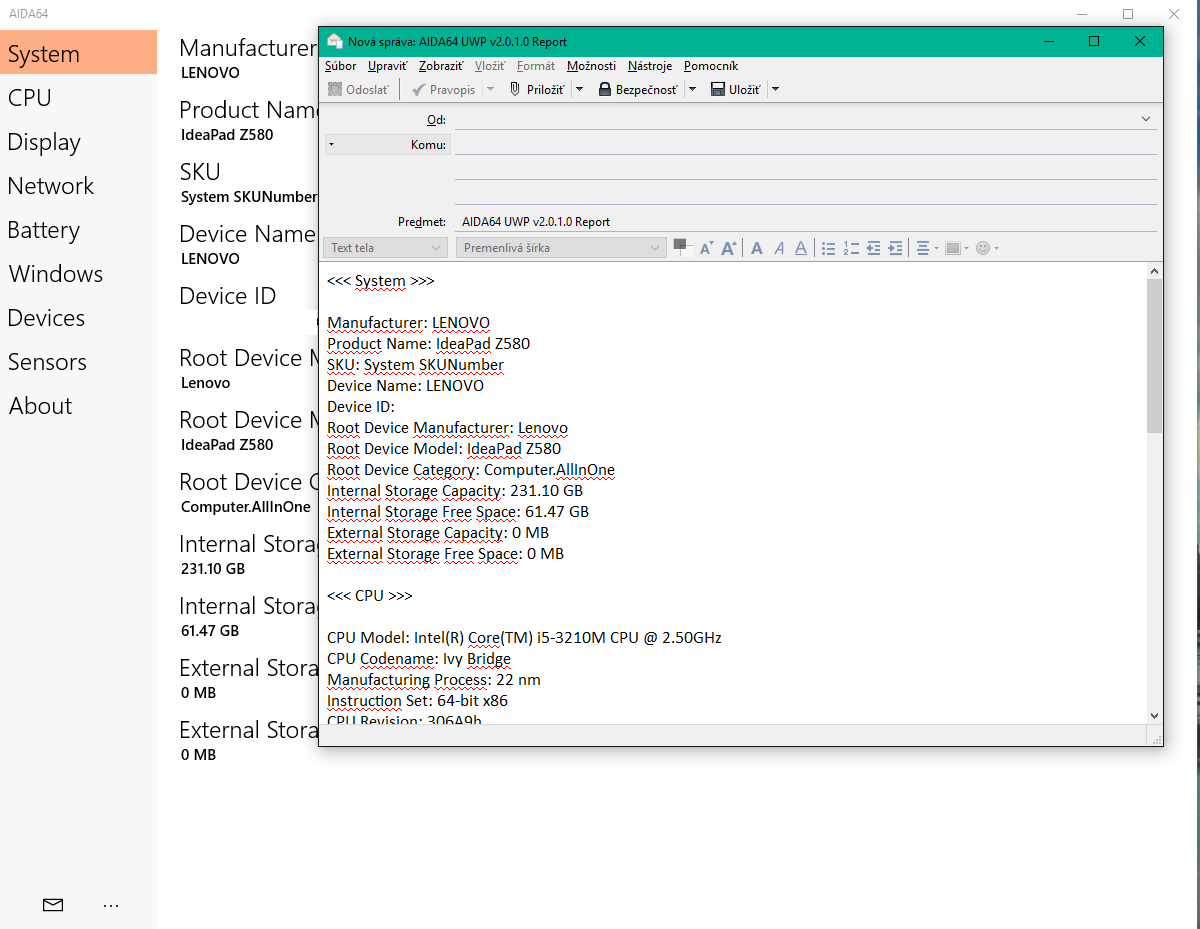Click the '<<< CPU >>>' heading in message
1200x929 pixels.
[370, 596]
